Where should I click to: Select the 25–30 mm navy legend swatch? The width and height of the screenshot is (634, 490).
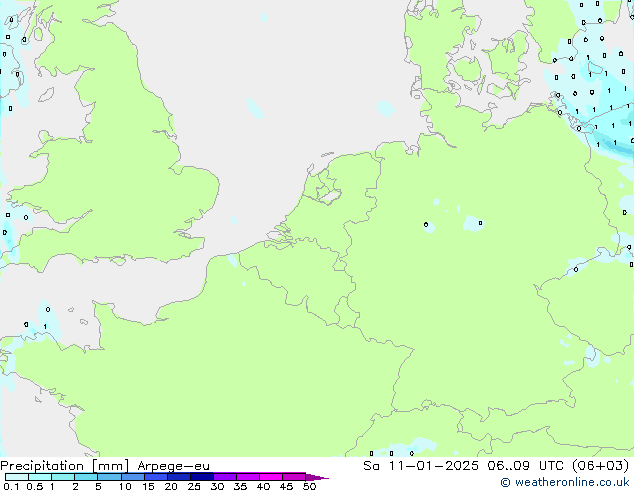[202, 477]
